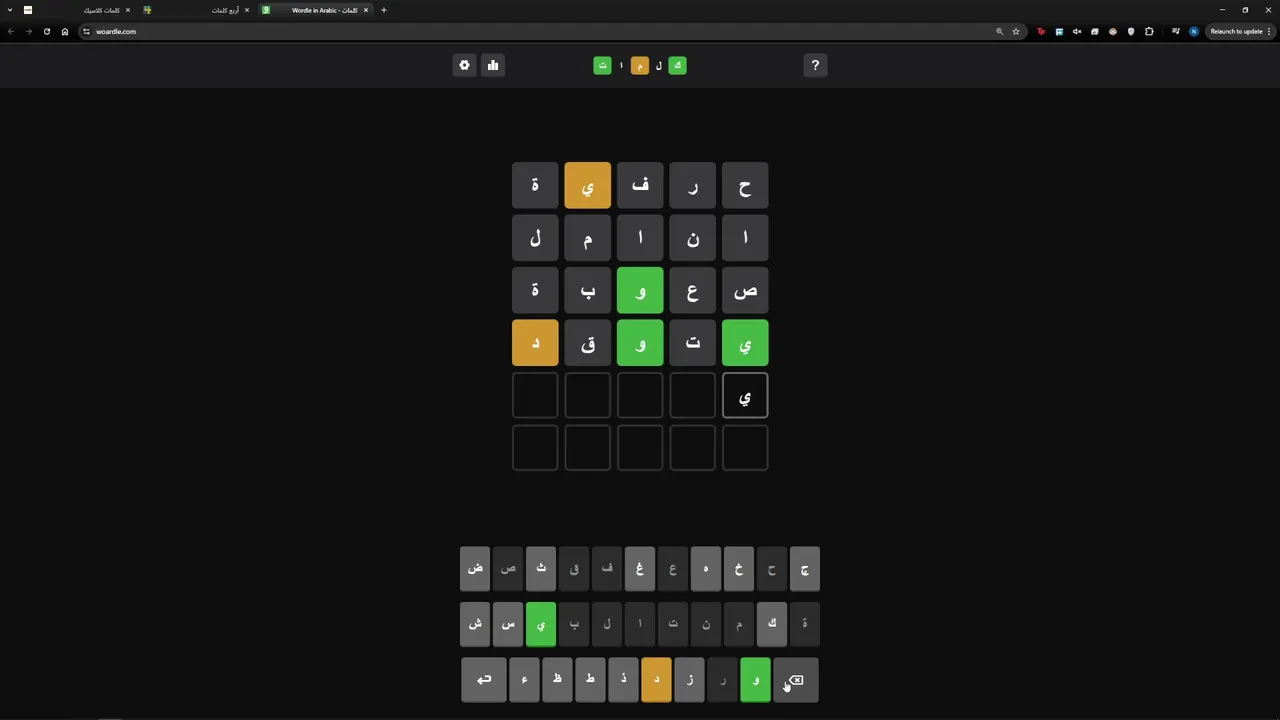Tap the green و key on keyboard
The image size is (1280, 720).
[755, 680]
